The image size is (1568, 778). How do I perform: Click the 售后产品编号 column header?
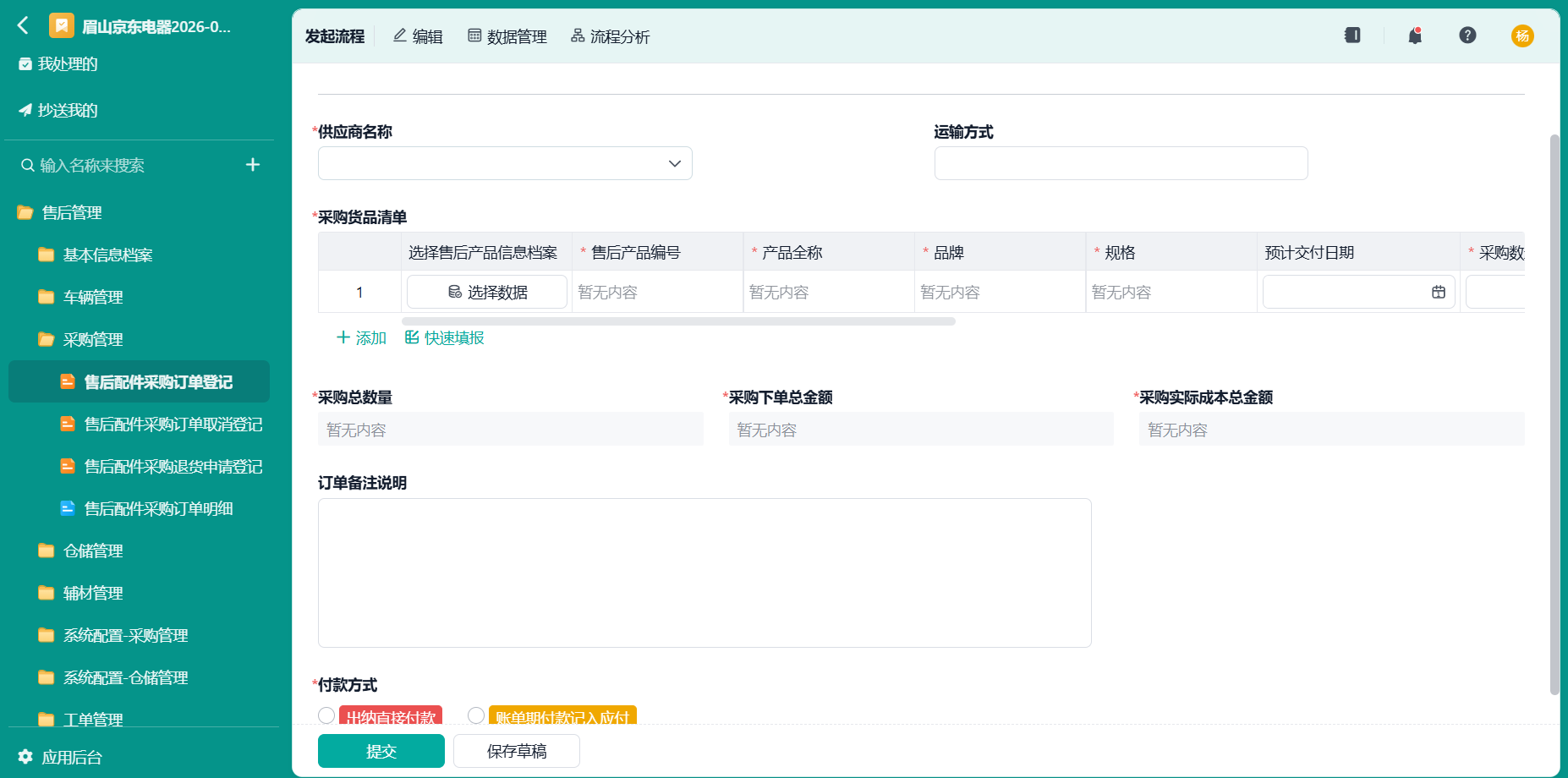pos(657,252)
